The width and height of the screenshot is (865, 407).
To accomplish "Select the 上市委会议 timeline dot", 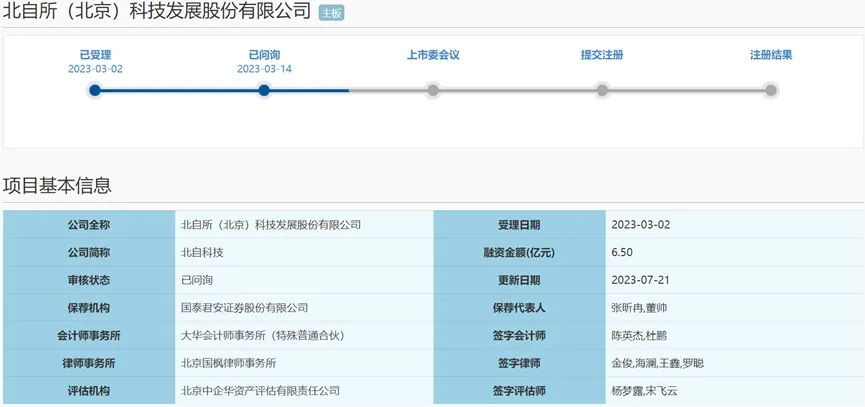I will point(433,90).
